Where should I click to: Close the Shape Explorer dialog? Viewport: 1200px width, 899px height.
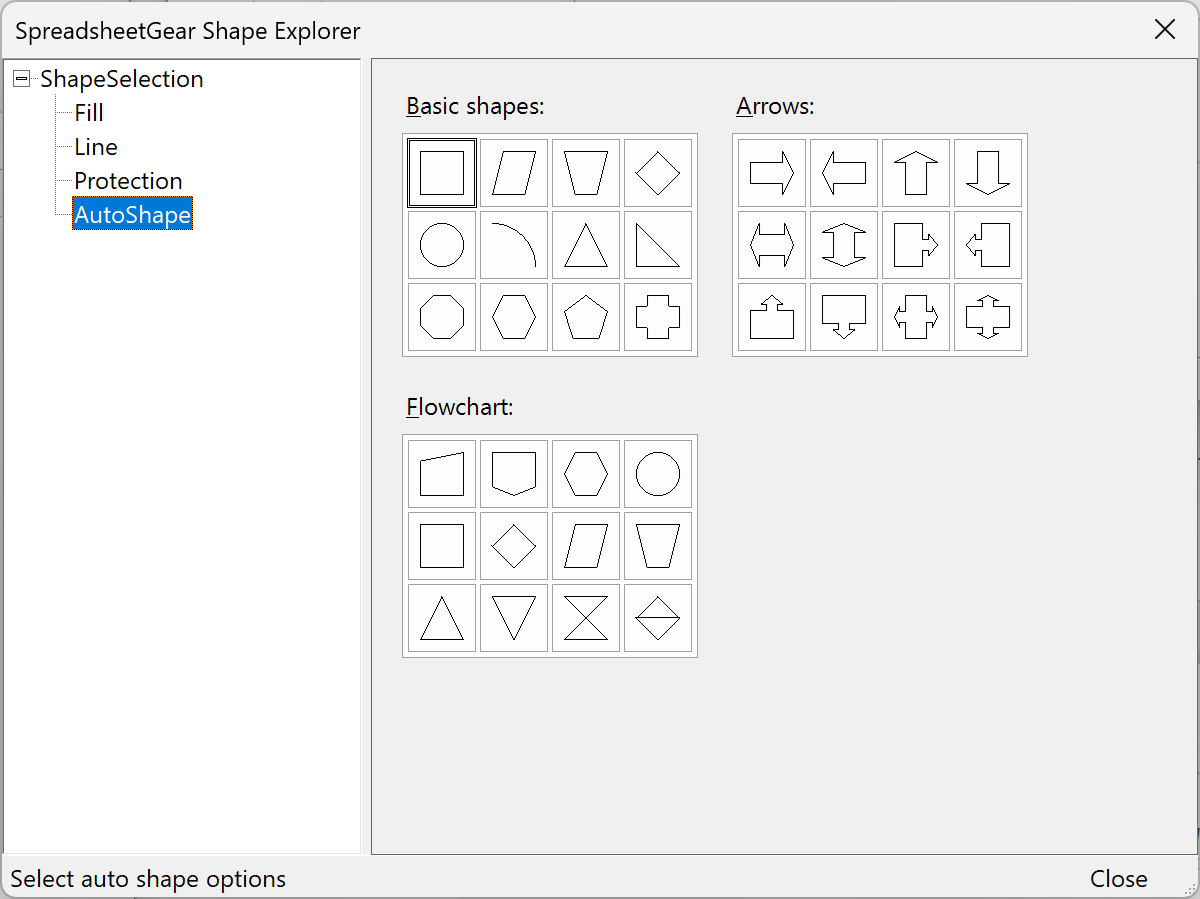tap(1117, 878)
